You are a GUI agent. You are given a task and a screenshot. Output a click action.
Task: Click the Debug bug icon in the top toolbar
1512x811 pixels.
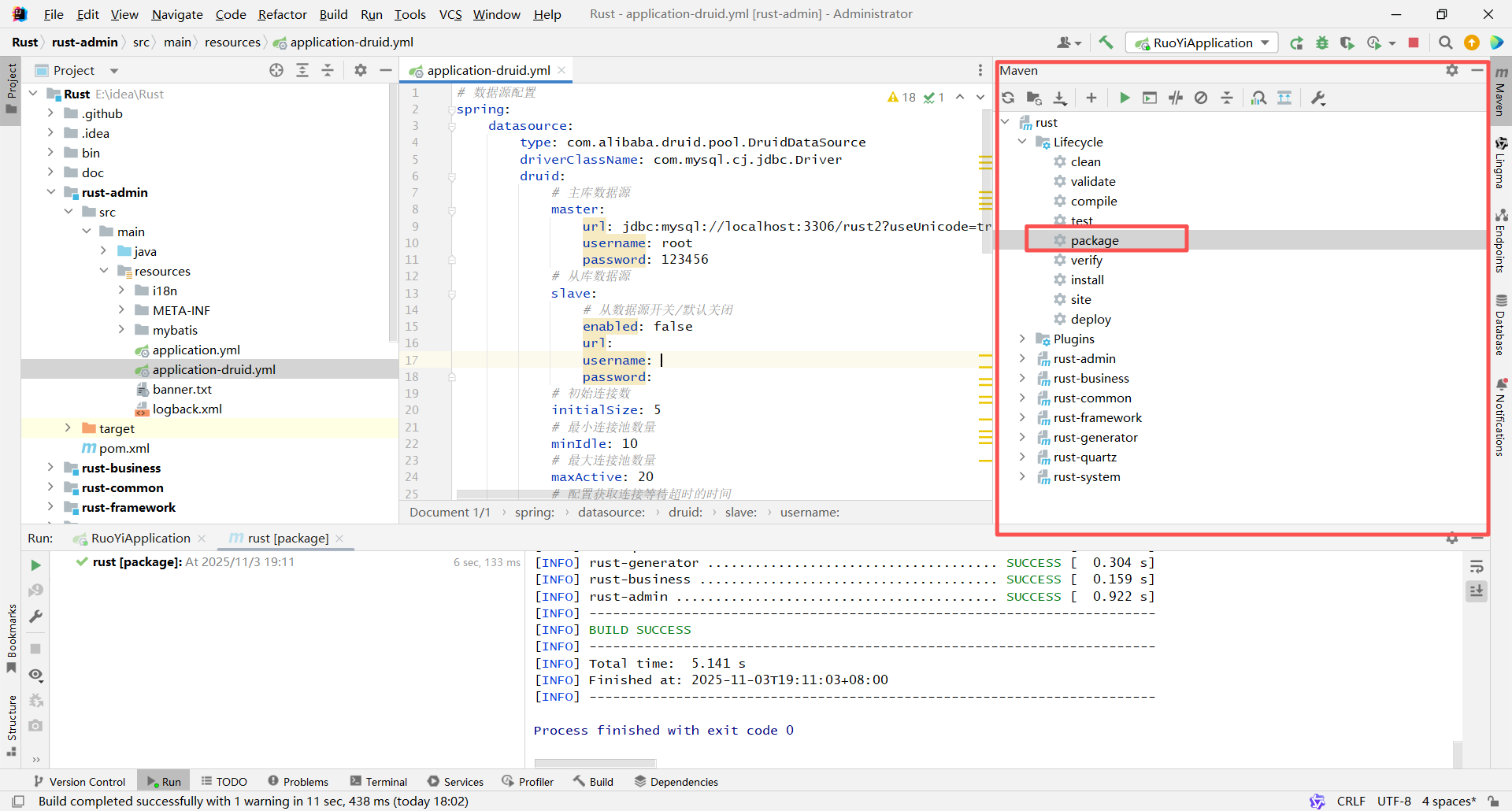[1322, 43]
